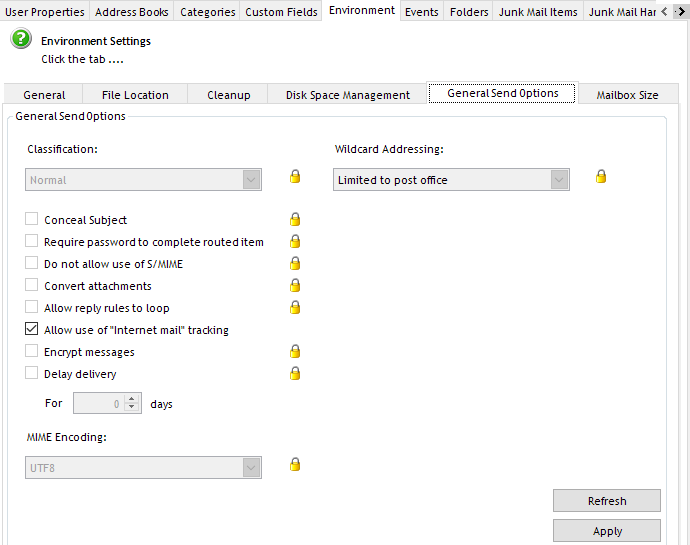Increase the delay days spinner value
Viewport: 690px width, 545px height.
tap(133, 399)
